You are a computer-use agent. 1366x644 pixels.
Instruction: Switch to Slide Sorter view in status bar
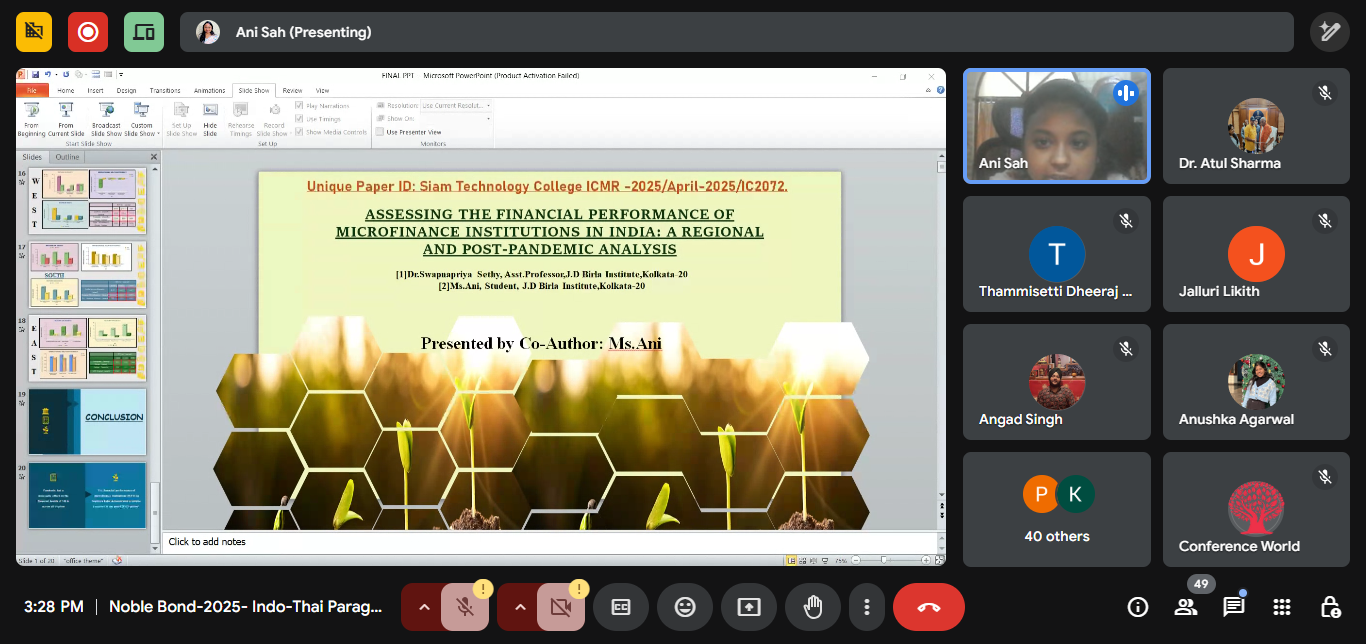click(803, 560)
